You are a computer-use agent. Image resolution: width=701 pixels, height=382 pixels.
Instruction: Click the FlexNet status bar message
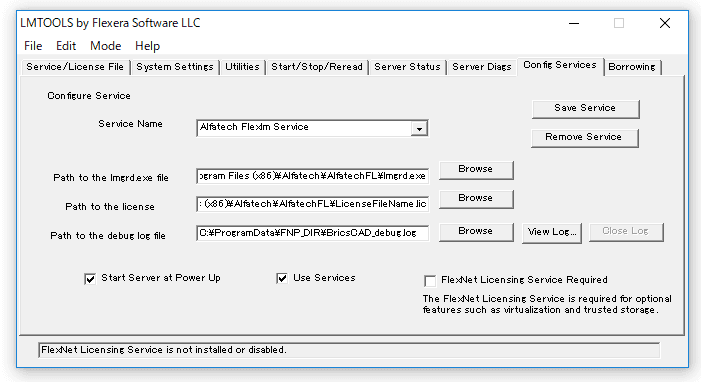[x=349, y=350]
